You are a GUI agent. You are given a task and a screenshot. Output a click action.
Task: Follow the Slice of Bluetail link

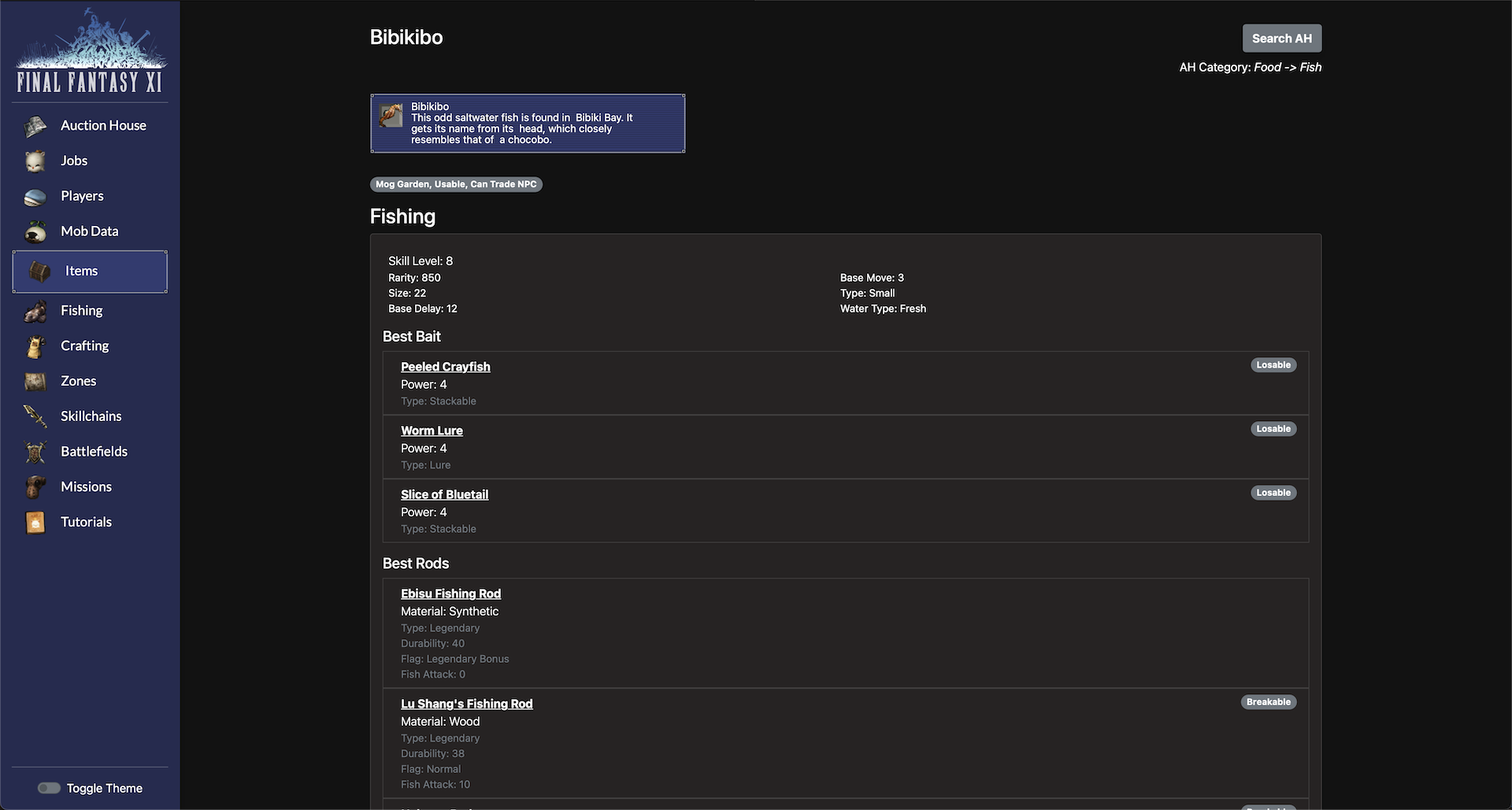click(x=444, y=494)
